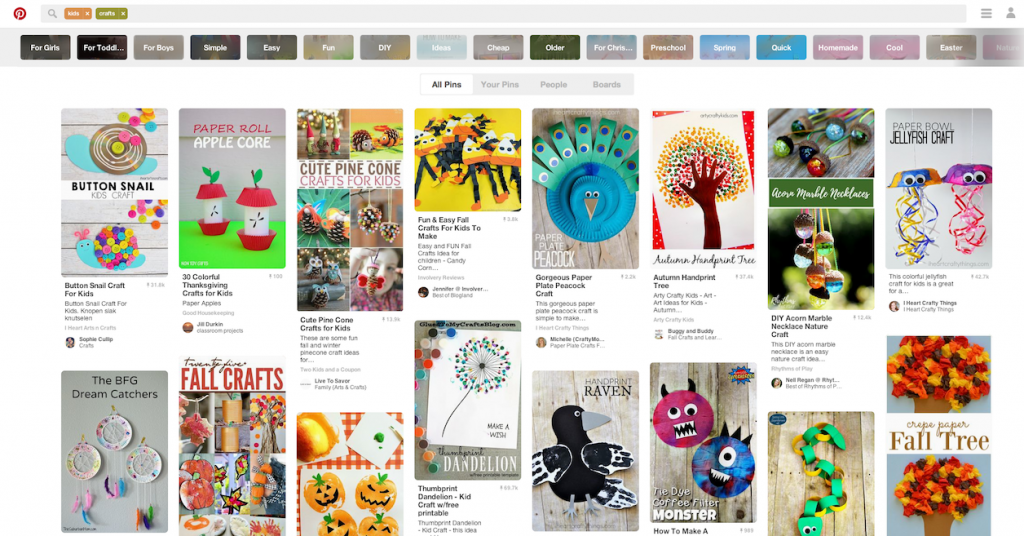Click the search magnifier icon
Viewport: 1024px width, 536px height.
tap(52, 13)
